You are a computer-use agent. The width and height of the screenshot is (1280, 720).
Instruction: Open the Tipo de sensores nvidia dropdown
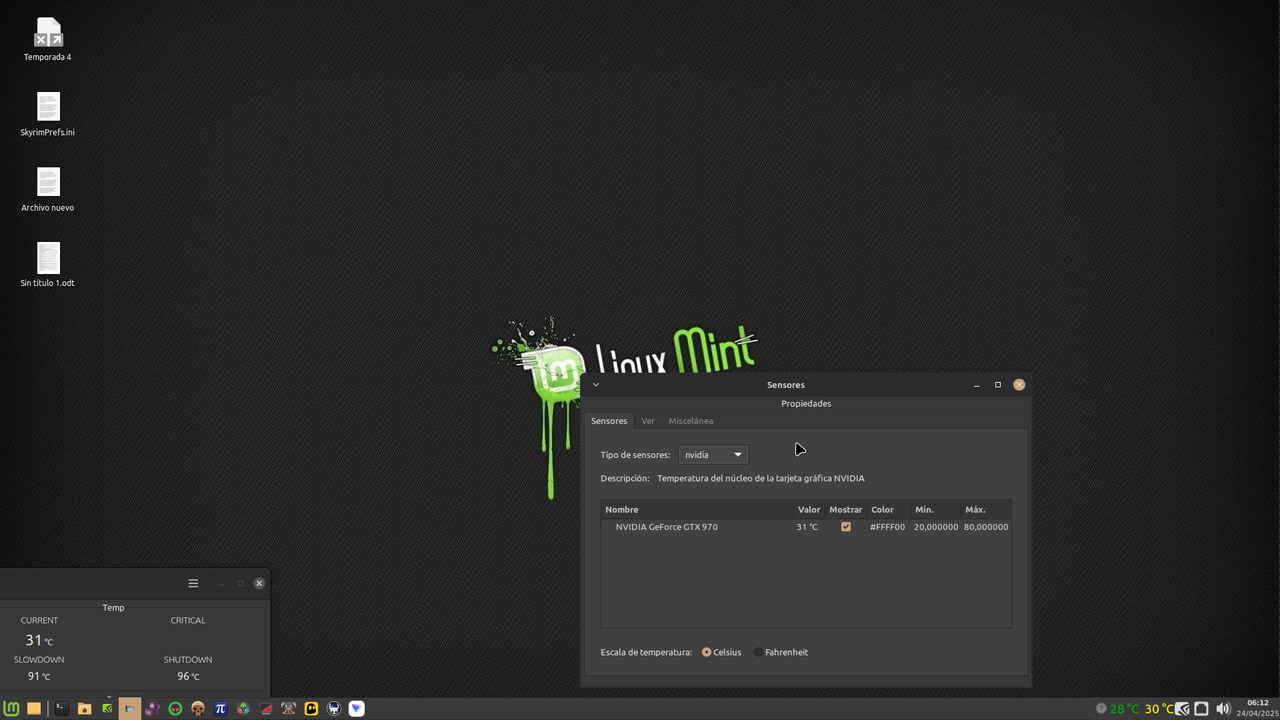pos(712,454)
